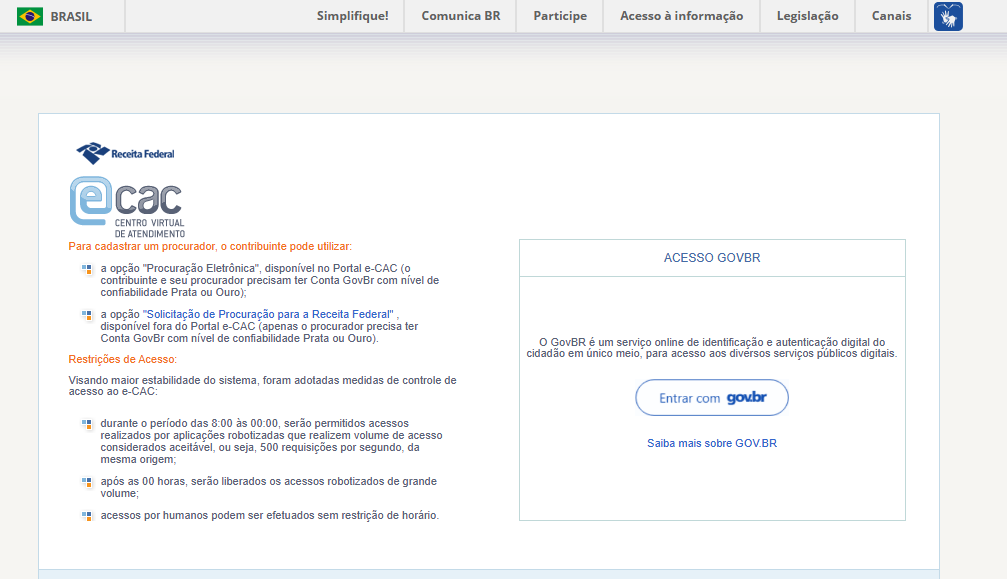Click bullet icon beside 'acessos por humanos'
The image size is (1007, 579).
tap(87, 516)
